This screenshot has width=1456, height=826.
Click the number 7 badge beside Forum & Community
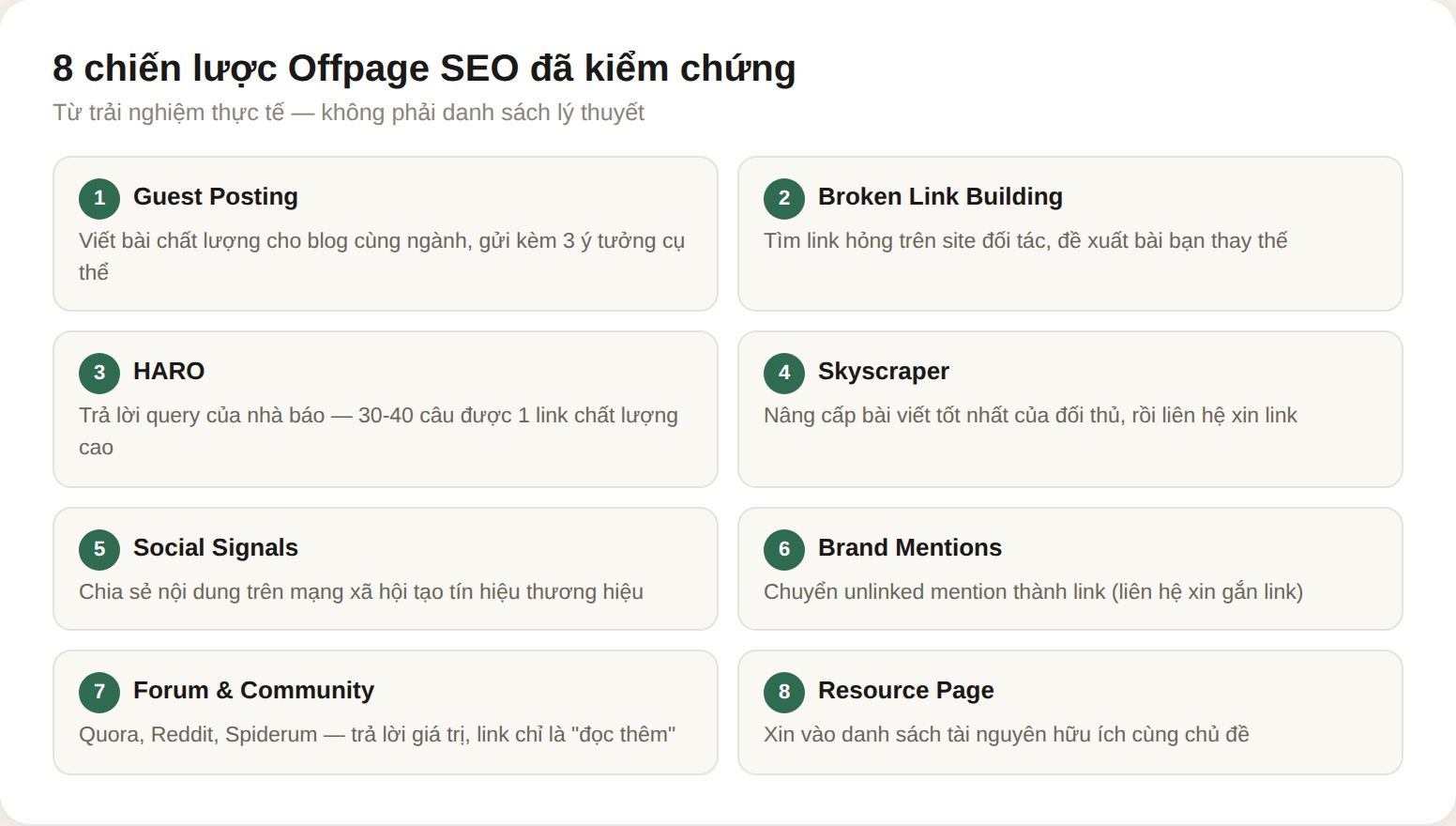[99, 693]
